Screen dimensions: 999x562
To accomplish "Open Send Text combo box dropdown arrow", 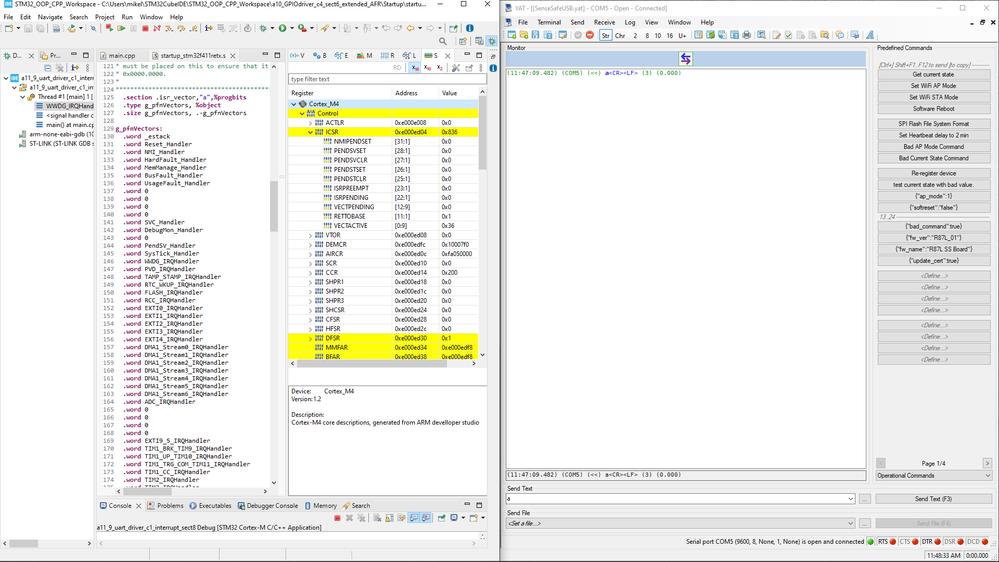I will [x=851, y=499].
